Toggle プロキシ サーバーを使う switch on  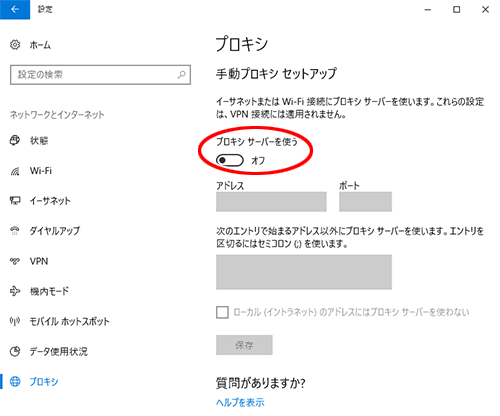tap(230, 160)
